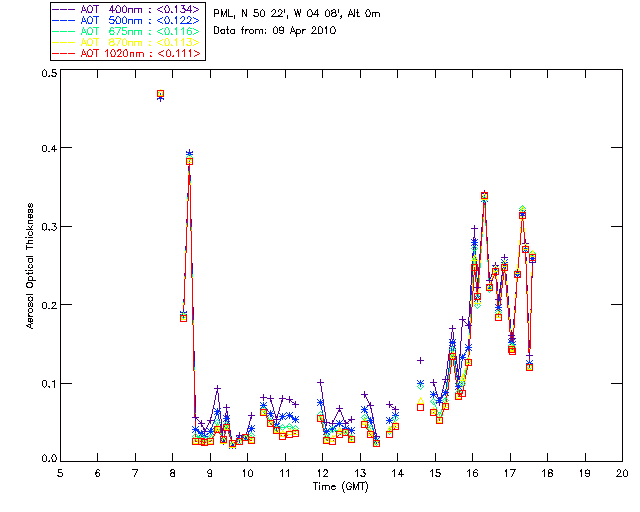
Task: Click the x-axis tick label 19
Action: pyautogui.click(x=585, y=473)
